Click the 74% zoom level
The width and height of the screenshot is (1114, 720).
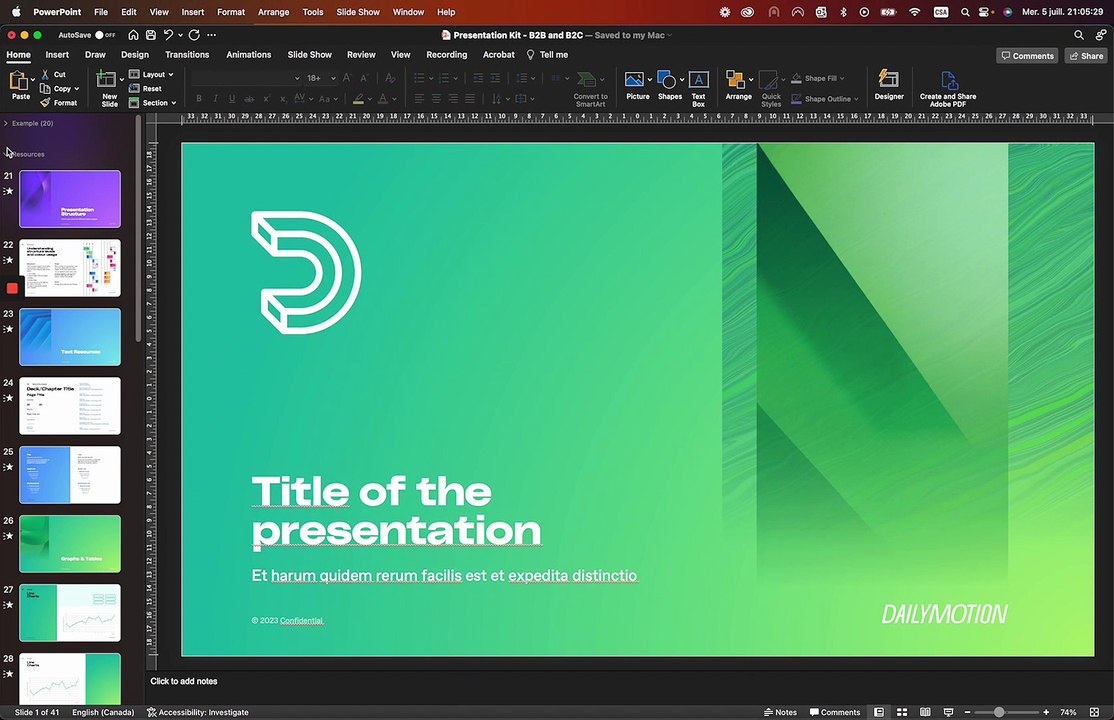click(x=1068, y=712)
